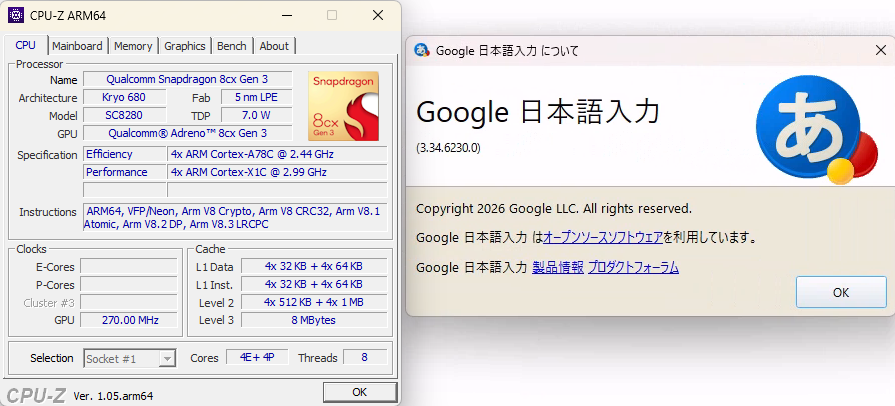Click the Instructions text box
895x406 pixels.
[x=235, y=218]
